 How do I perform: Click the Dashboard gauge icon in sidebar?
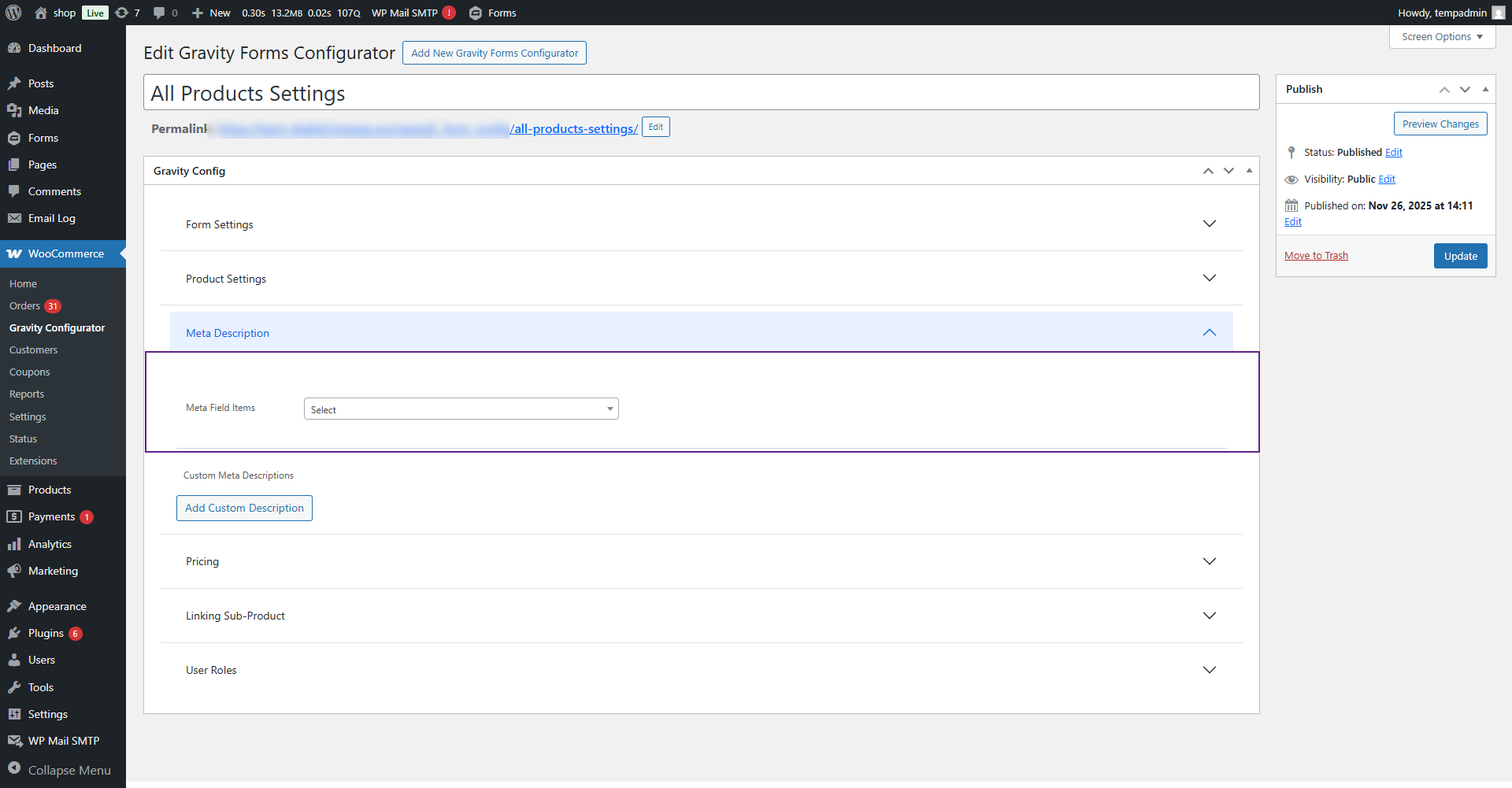coord(14,48)
